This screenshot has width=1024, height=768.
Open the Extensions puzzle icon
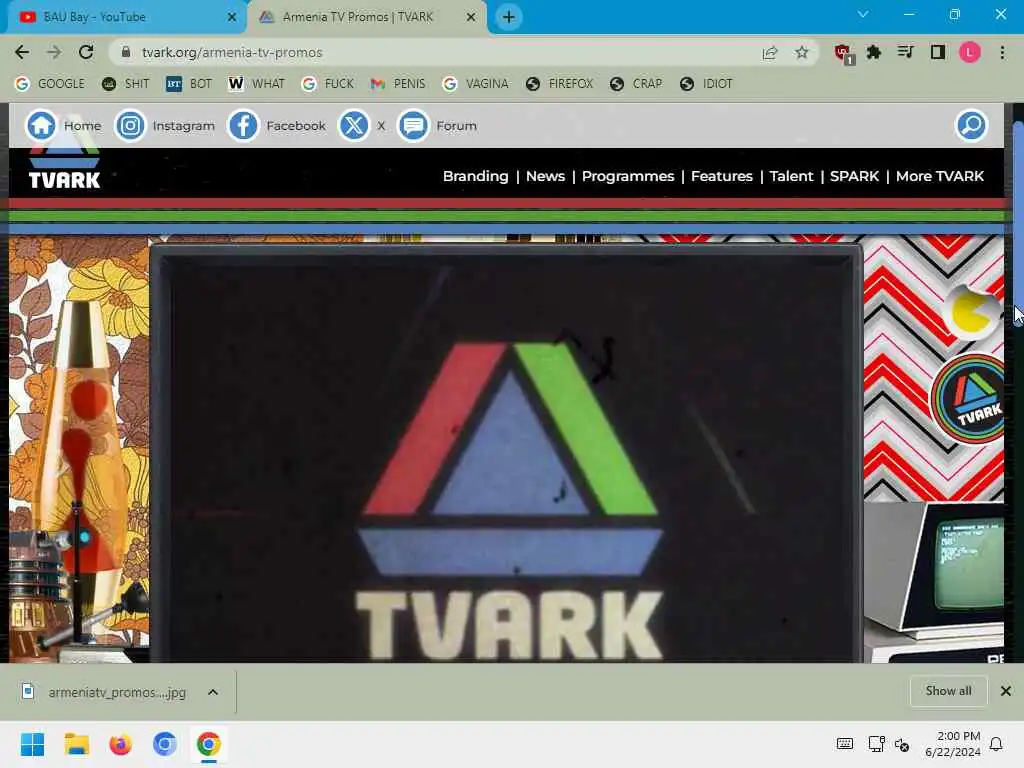874,52
